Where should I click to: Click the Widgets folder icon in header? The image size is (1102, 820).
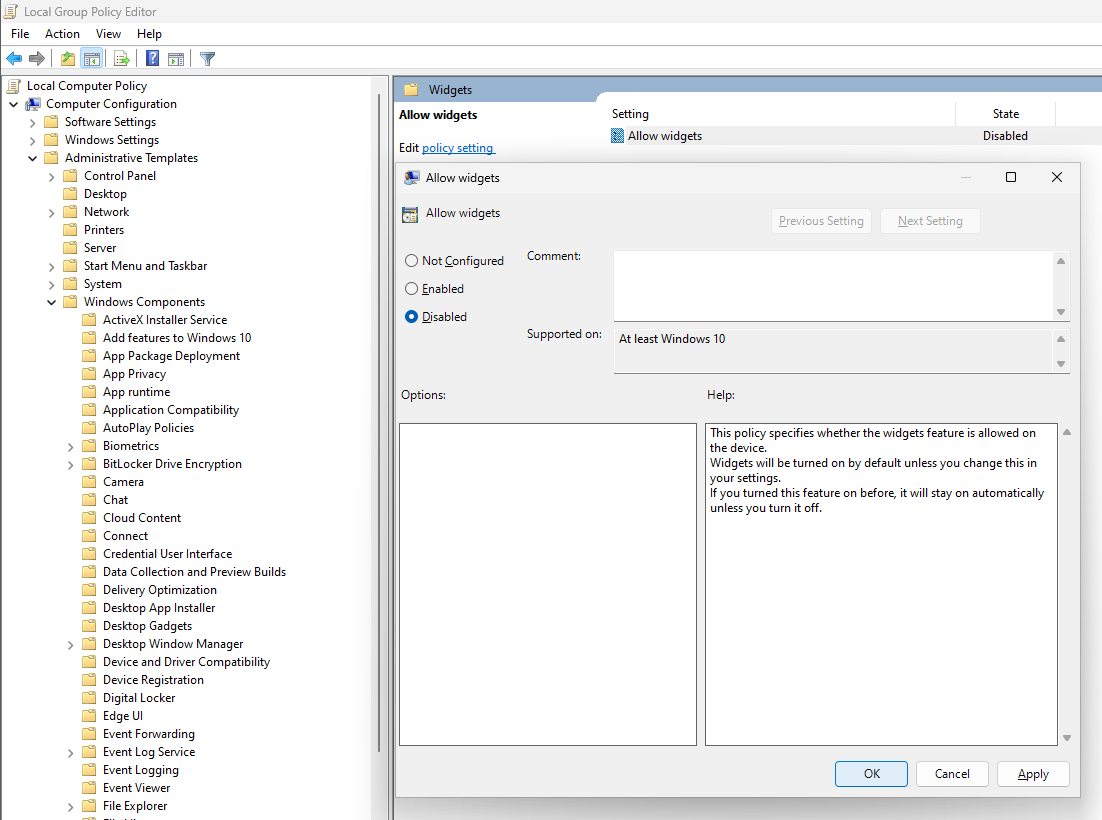[411, 89]
